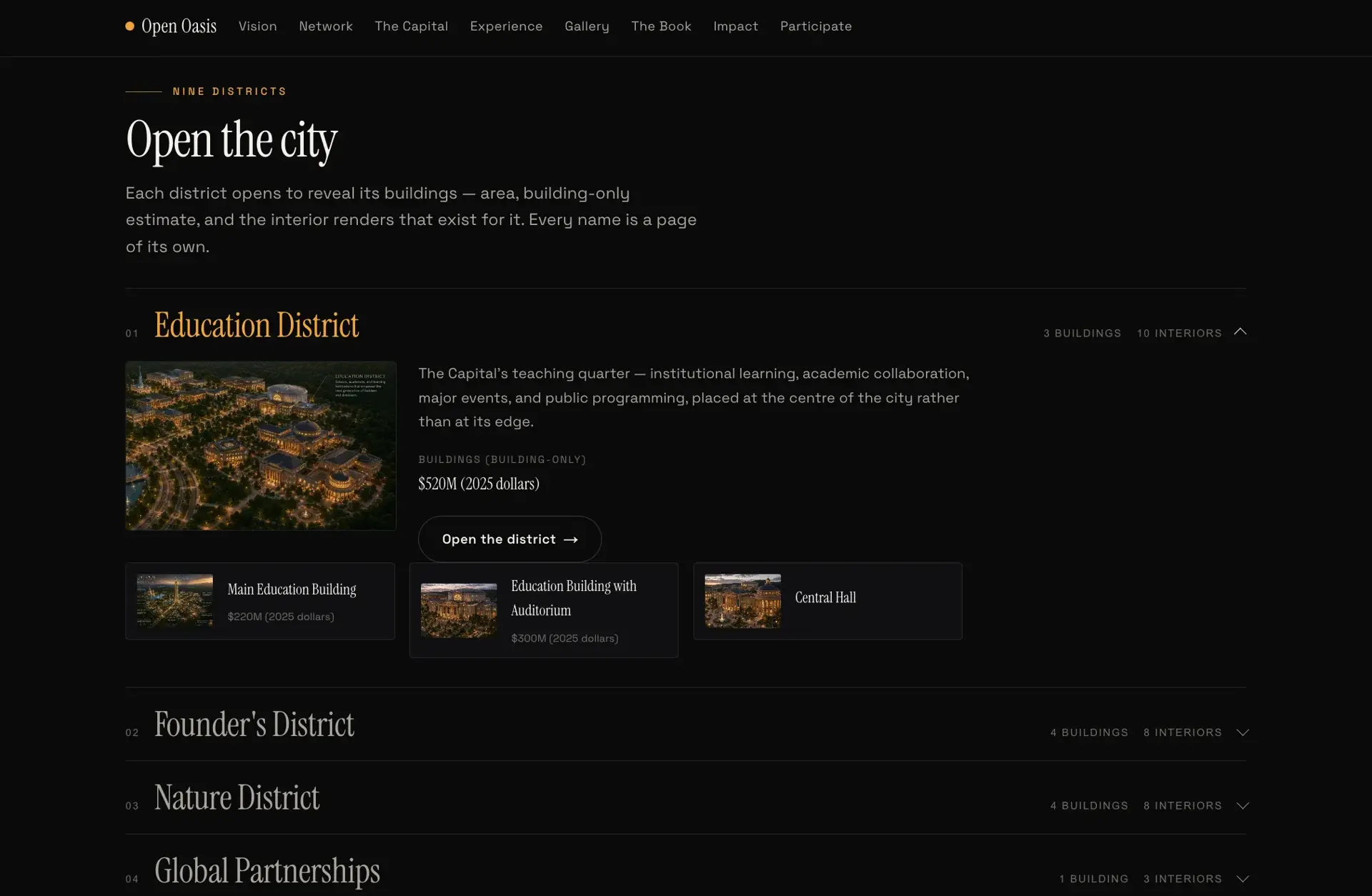
Task: Click the "Open the city" heading
Action: pyautogui.click(x=232, y=141)
